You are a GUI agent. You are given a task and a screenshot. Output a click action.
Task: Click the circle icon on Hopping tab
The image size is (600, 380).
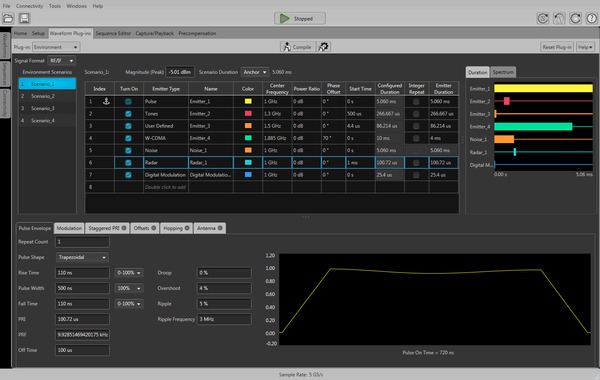tap(187, 228)
